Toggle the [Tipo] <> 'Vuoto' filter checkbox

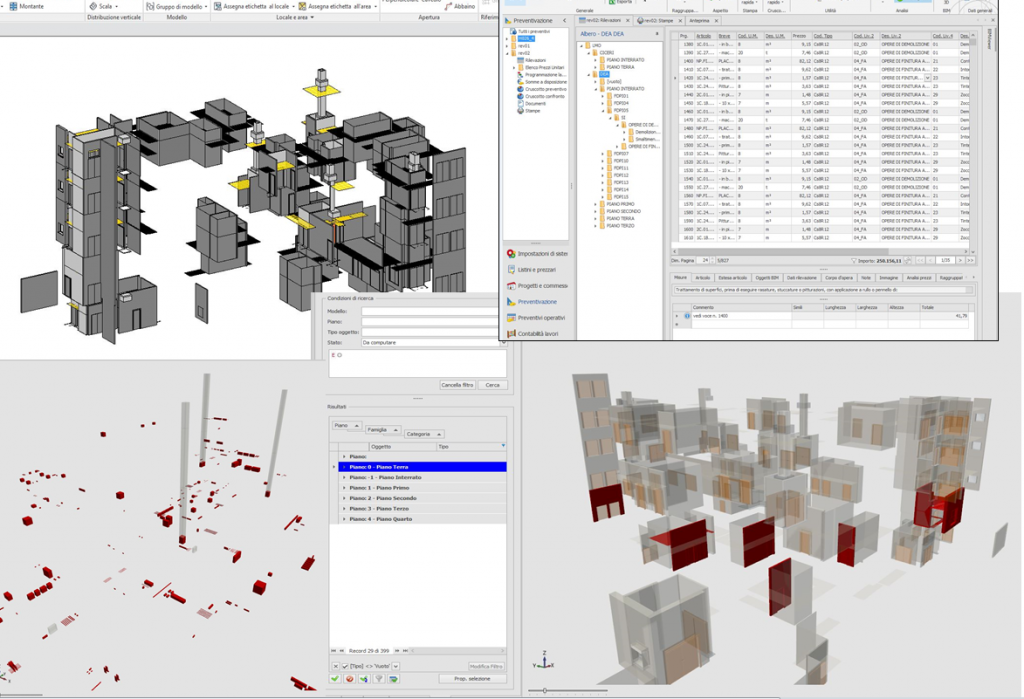pyautogui.click(x=344, y=666)
